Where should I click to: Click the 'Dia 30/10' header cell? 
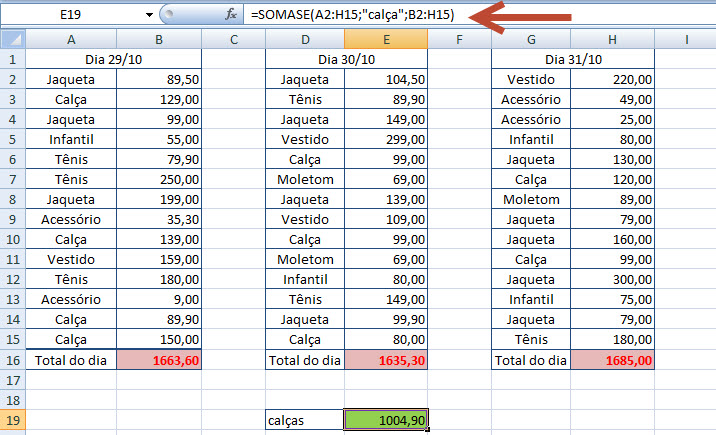pos(346,59)
